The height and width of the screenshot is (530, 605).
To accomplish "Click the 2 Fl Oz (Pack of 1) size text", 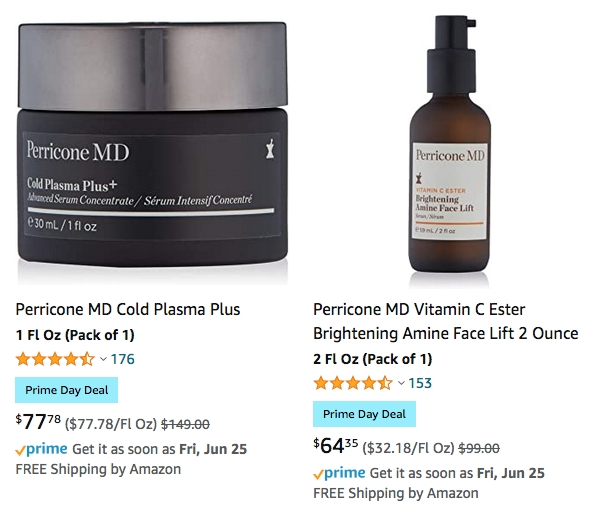I will click(x=373, y=359).
